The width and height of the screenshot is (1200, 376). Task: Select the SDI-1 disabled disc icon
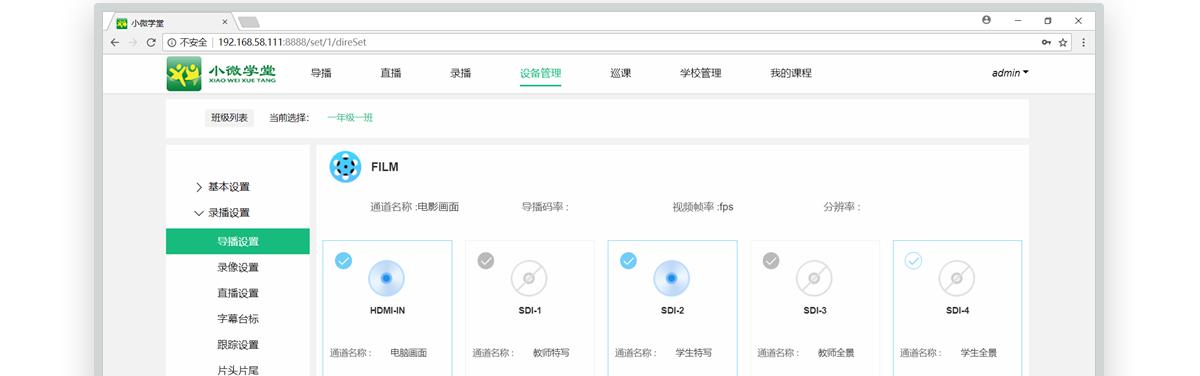pos(529,278)
